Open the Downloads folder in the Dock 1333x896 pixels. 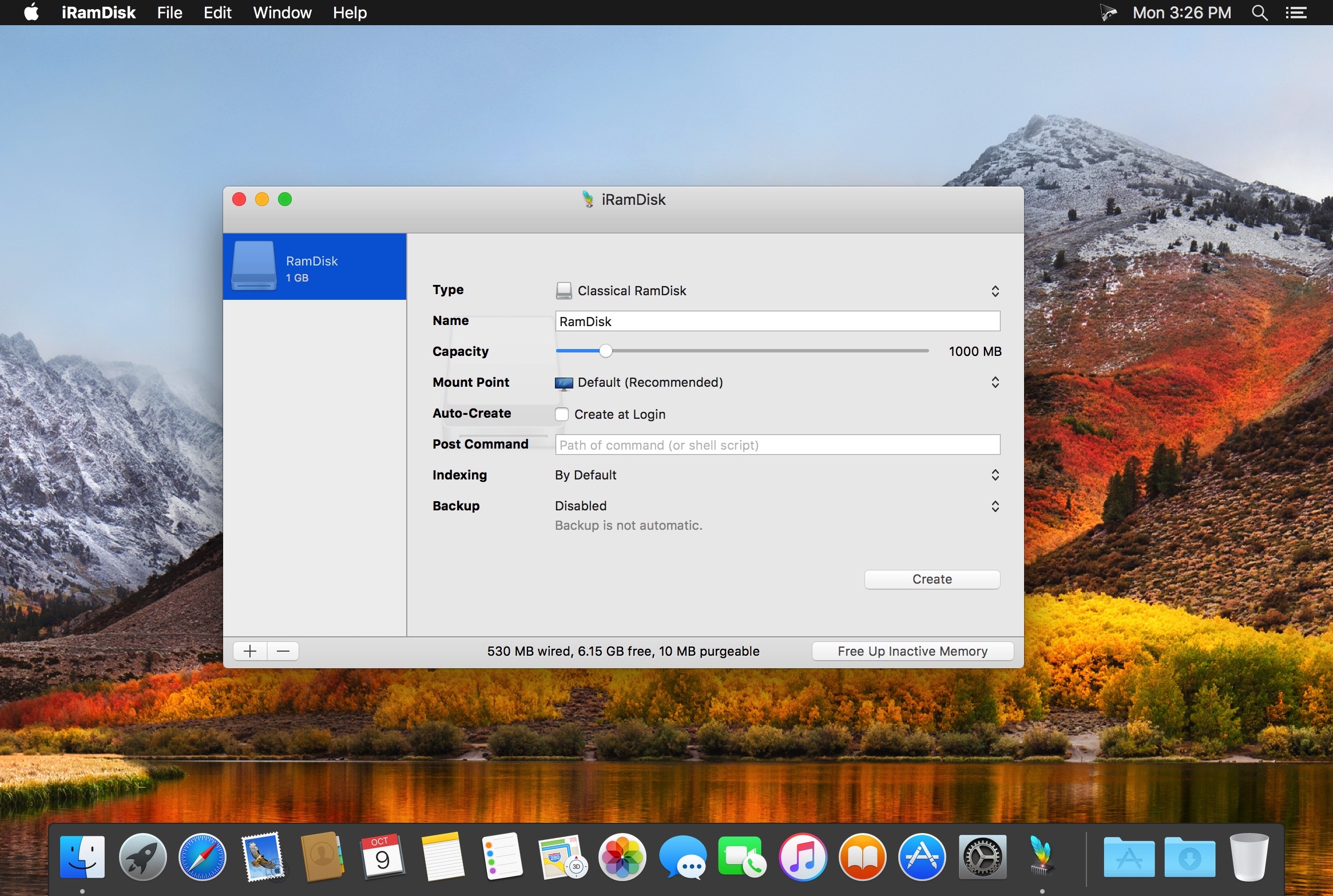point(1189,857)
